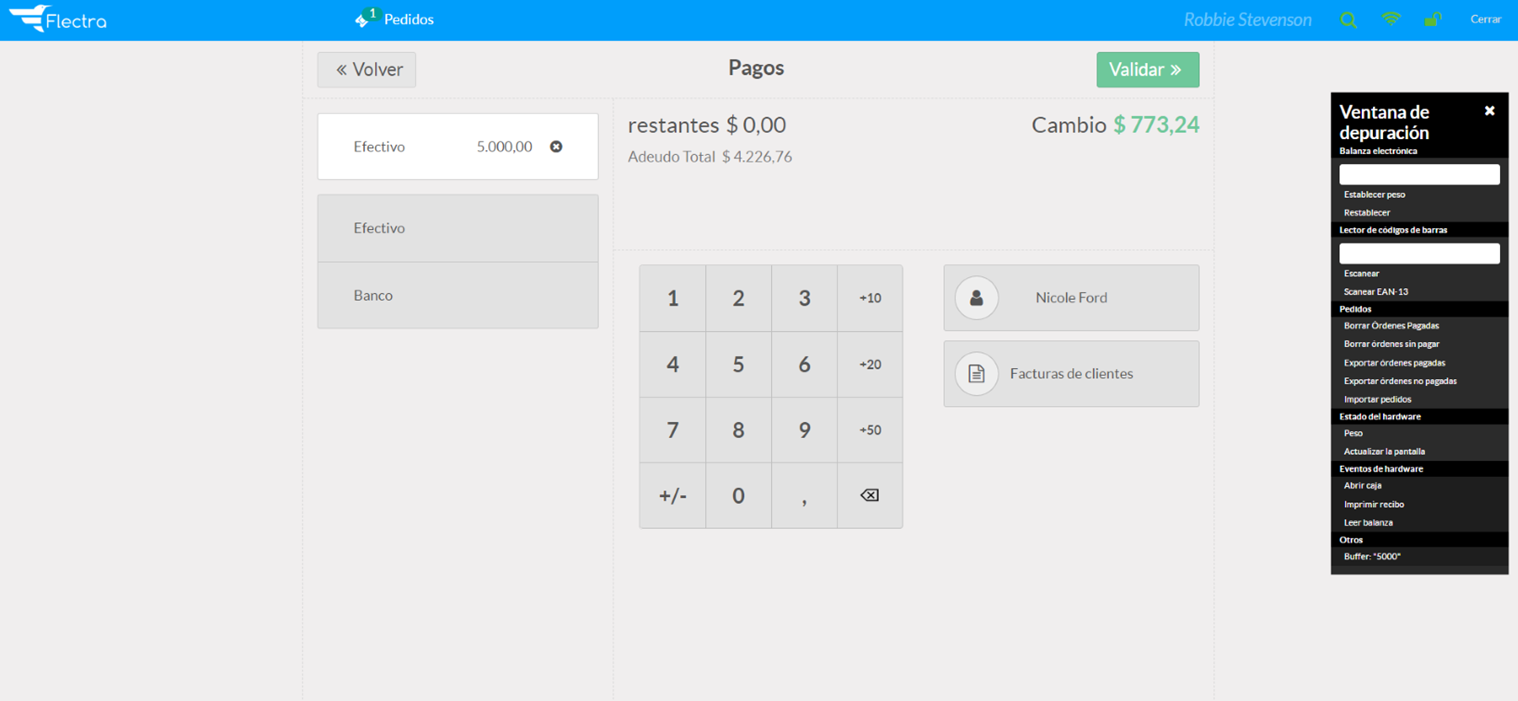Remove the Efectivo 5.000,00 payment line
Screen dimensions: 1518x701
(x=556, y=147)
